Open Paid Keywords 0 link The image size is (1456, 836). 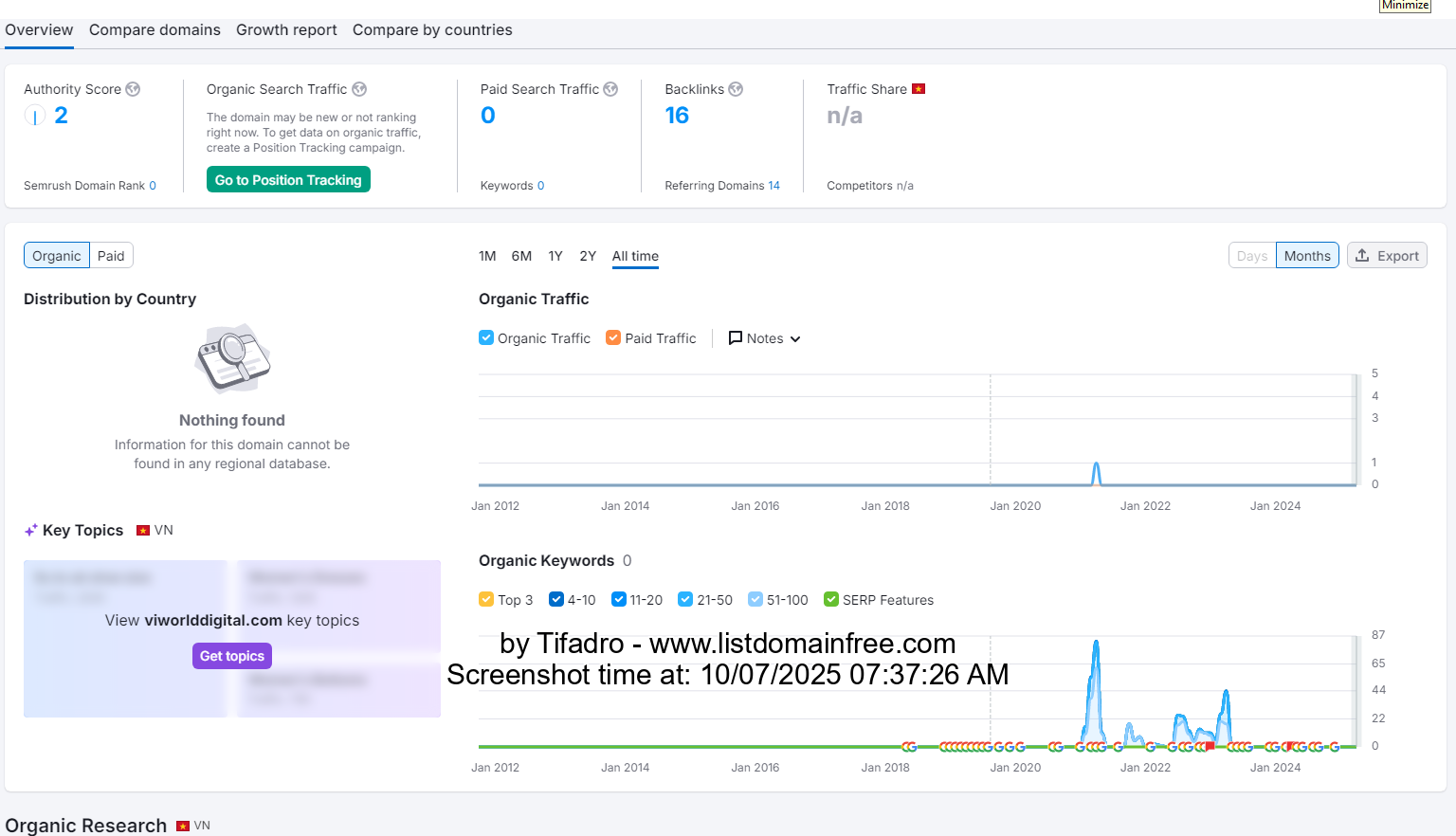pyautogui.click(x=540, y=186)
